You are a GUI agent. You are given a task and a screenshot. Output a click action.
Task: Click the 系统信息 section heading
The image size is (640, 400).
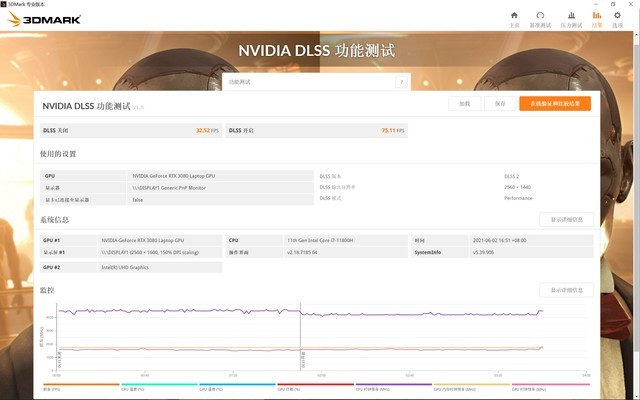[54, 220]
